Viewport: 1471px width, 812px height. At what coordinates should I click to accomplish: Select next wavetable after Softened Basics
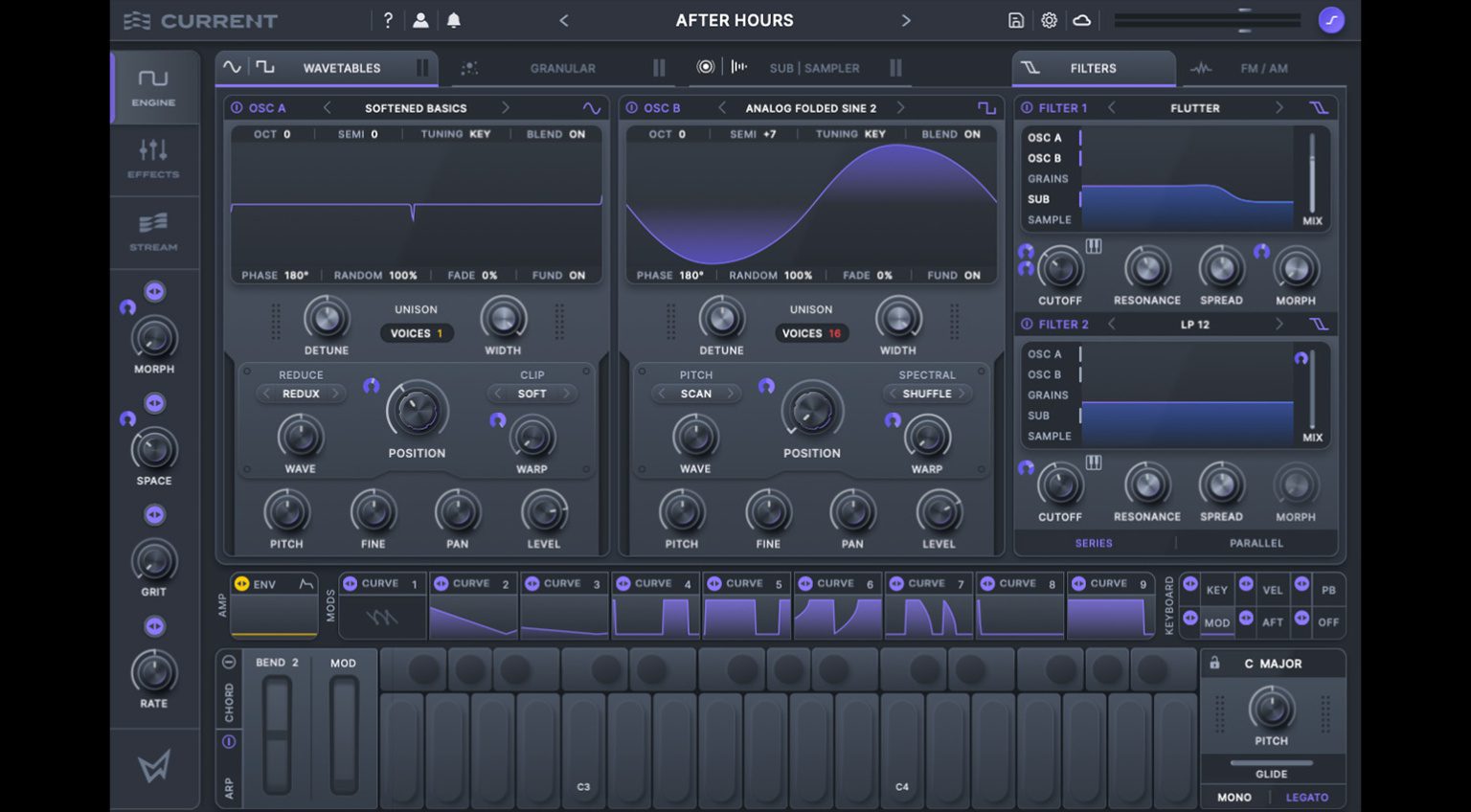pos(506,108)
